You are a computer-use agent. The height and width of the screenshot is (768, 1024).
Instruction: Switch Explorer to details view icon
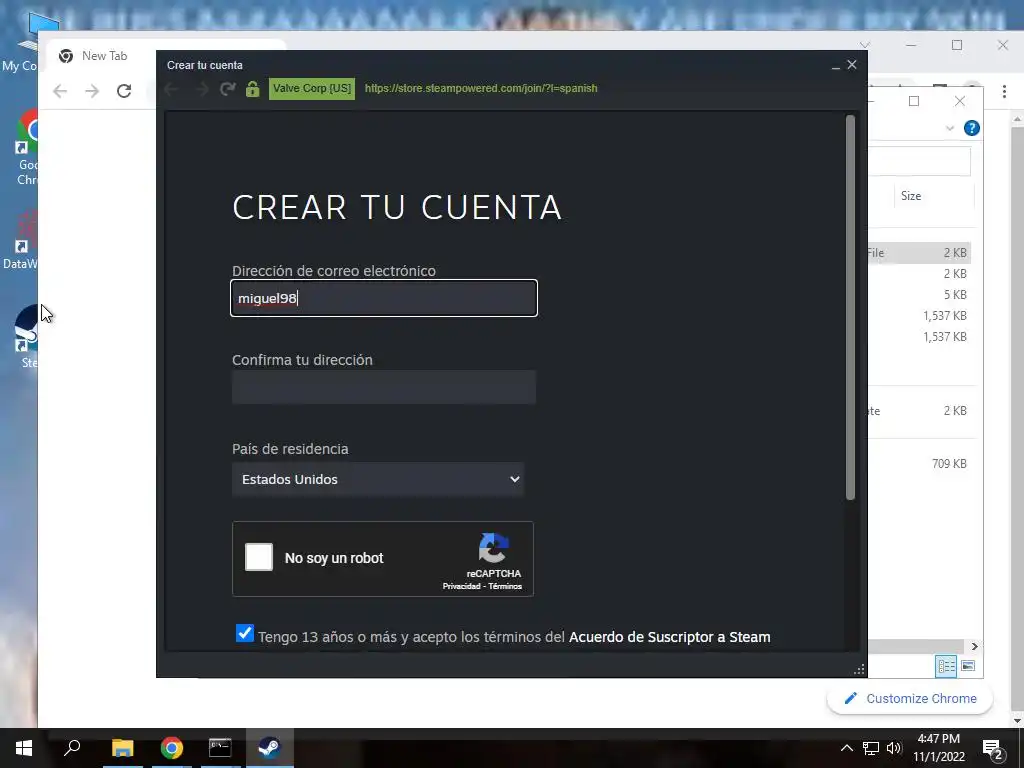click(946, 665)
